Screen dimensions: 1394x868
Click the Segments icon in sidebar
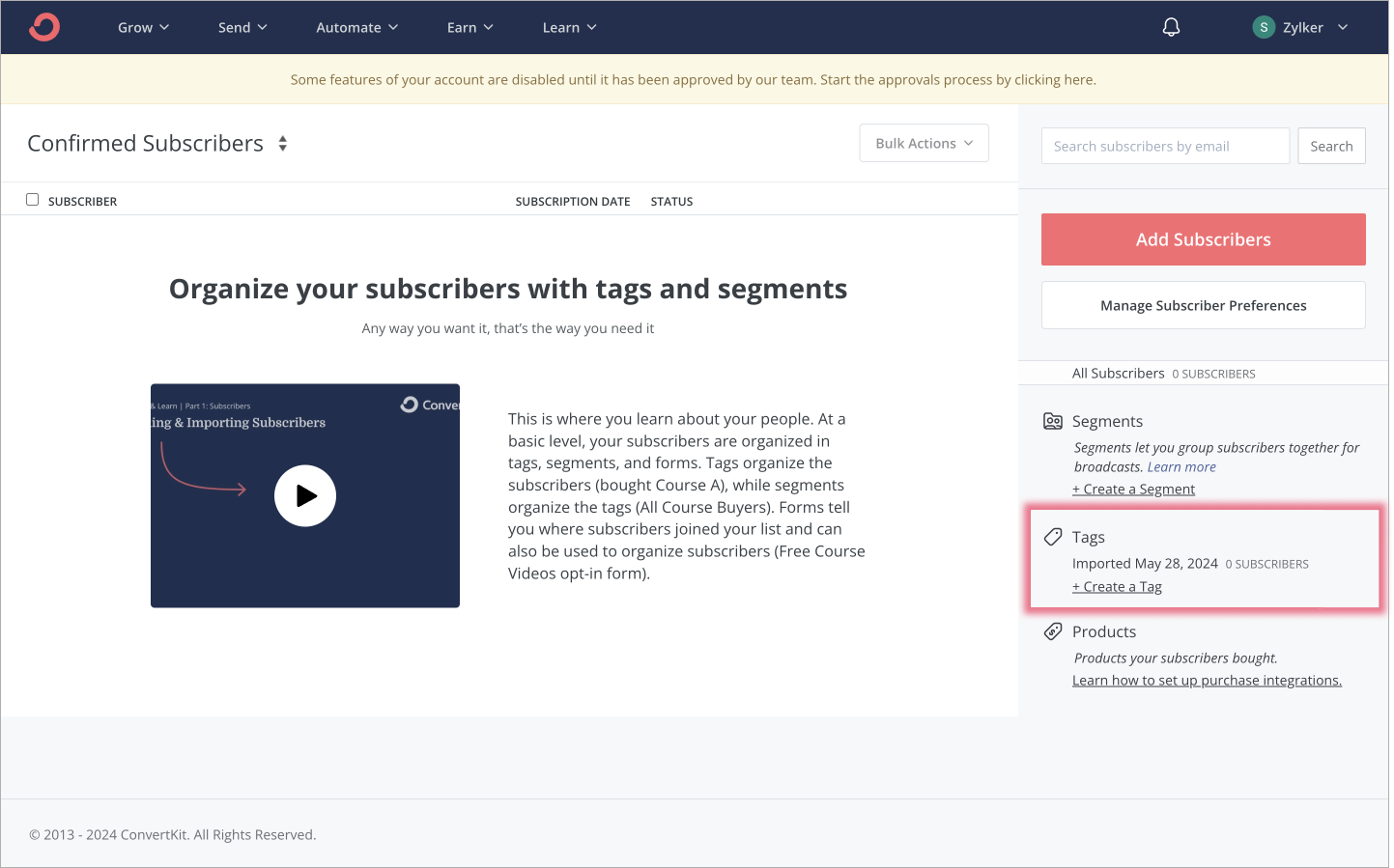1053,421
